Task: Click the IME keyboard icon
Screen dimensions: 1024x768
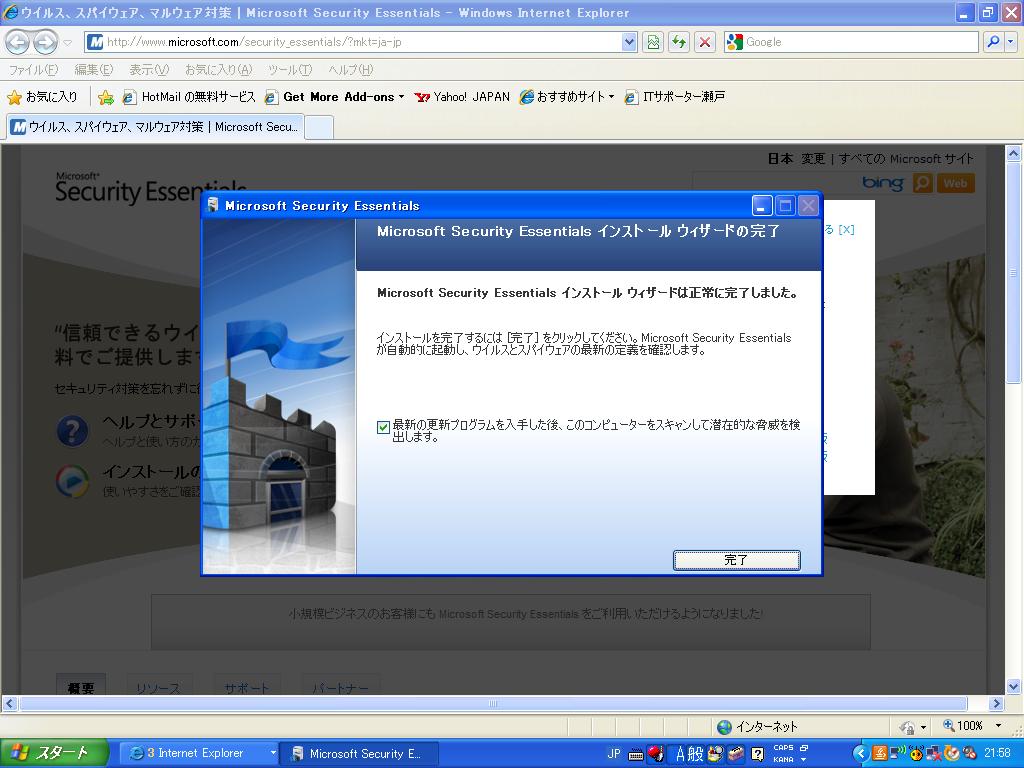Action: click(635, 754)
